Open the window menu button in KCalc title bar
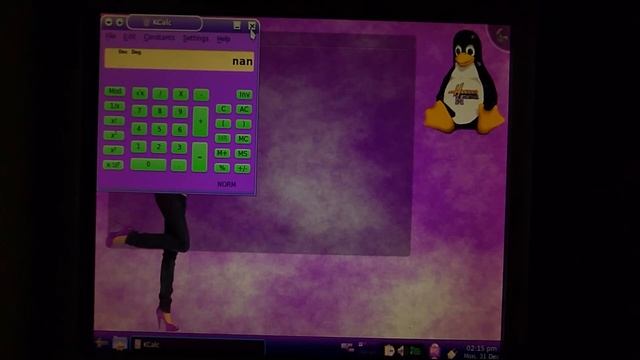 click(x=109, y=22)
